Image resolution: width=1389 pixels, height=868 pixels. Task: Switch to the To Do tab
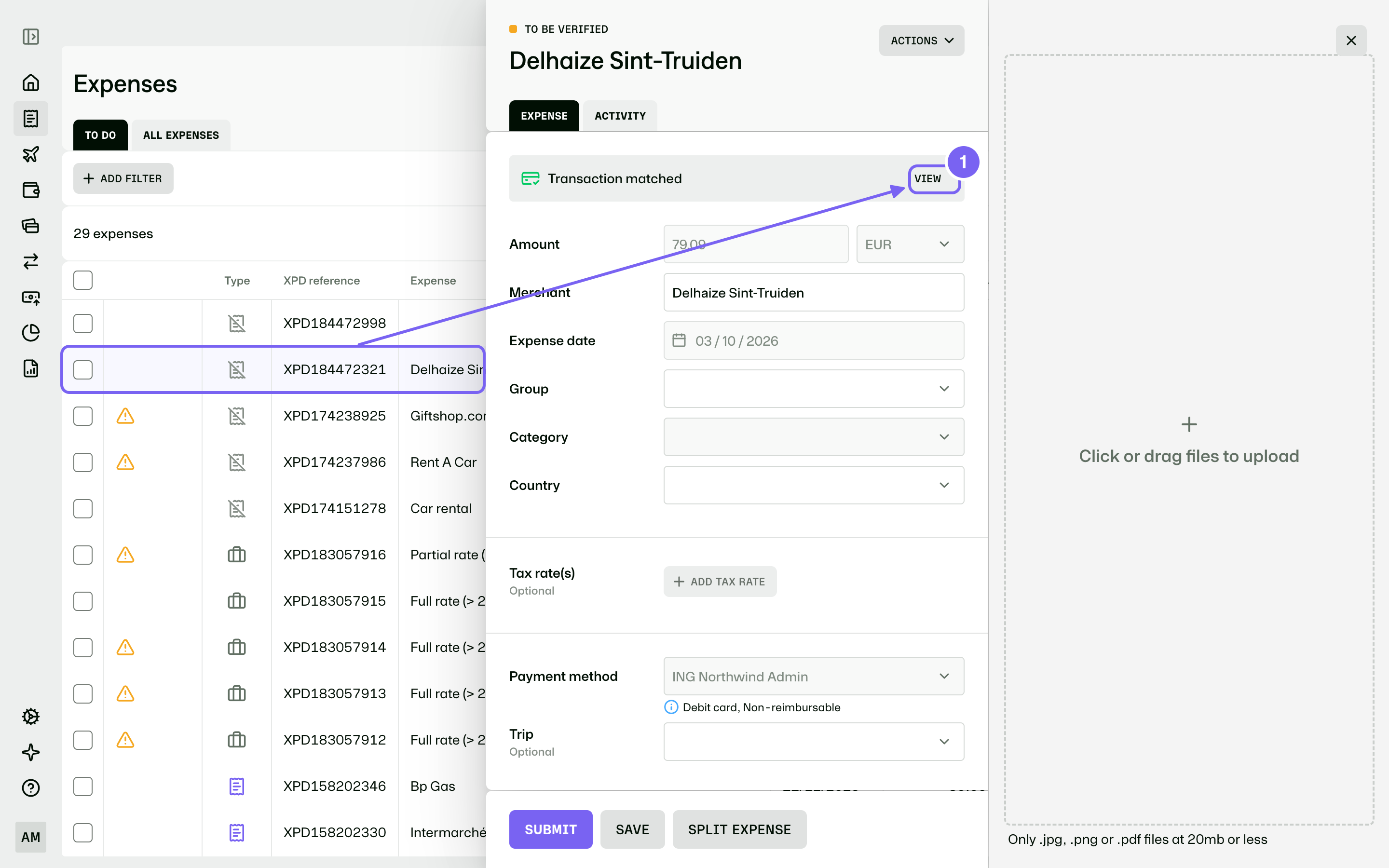[100, 135]
